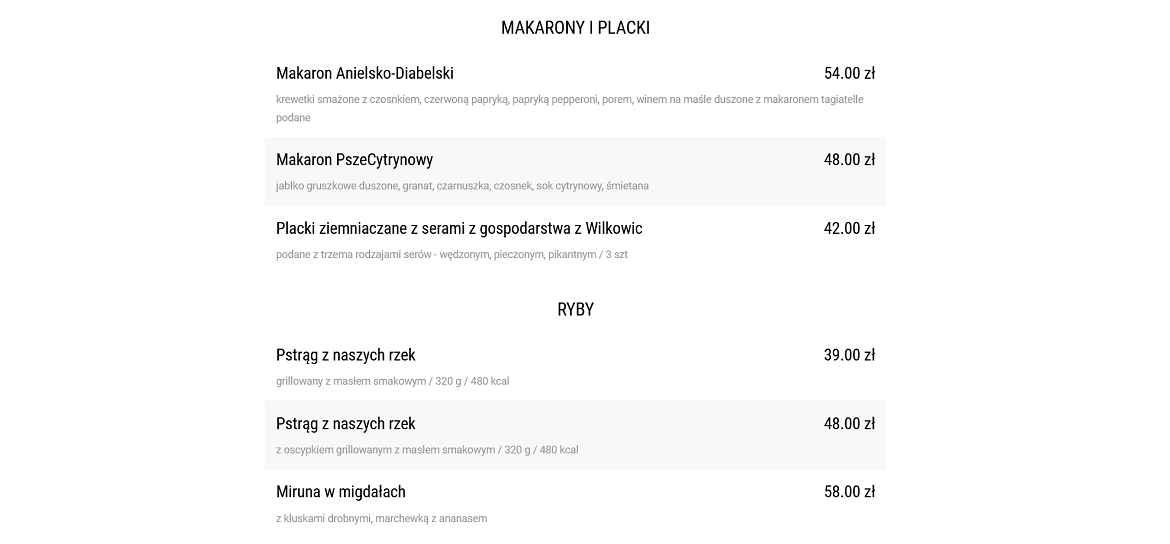Click the z kluskami drobnymi description
The width and height of the screenshot is (1170, 544).
[381, 519]
